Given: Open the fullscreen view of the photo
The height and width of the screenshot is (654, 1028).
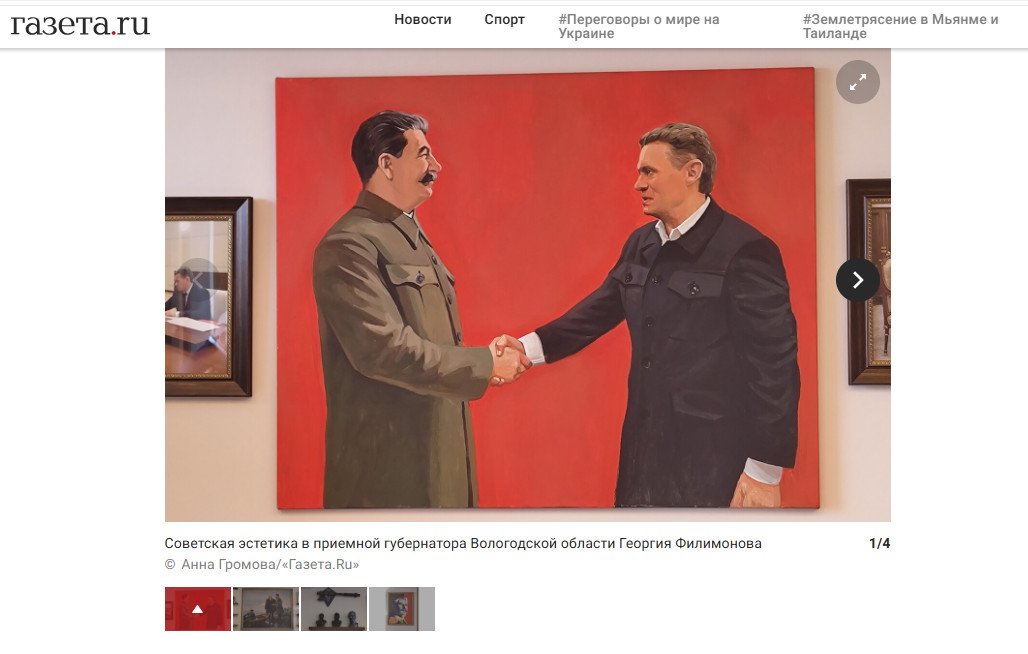Looking at the screenshot, I should (858, 82).
